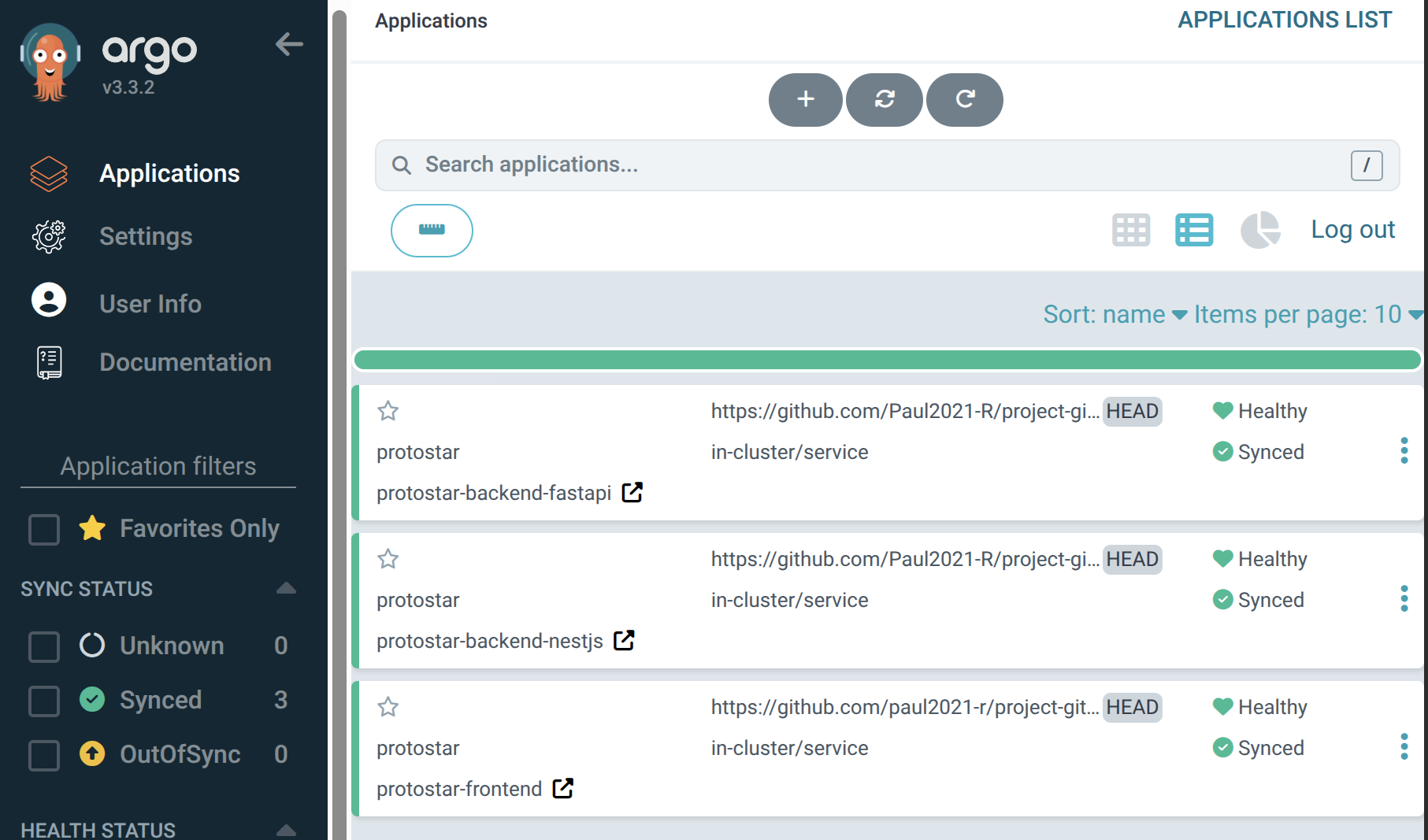Check the Synced sync status filter
Screen dimensions: 1428x840
(x=44, y=701)
